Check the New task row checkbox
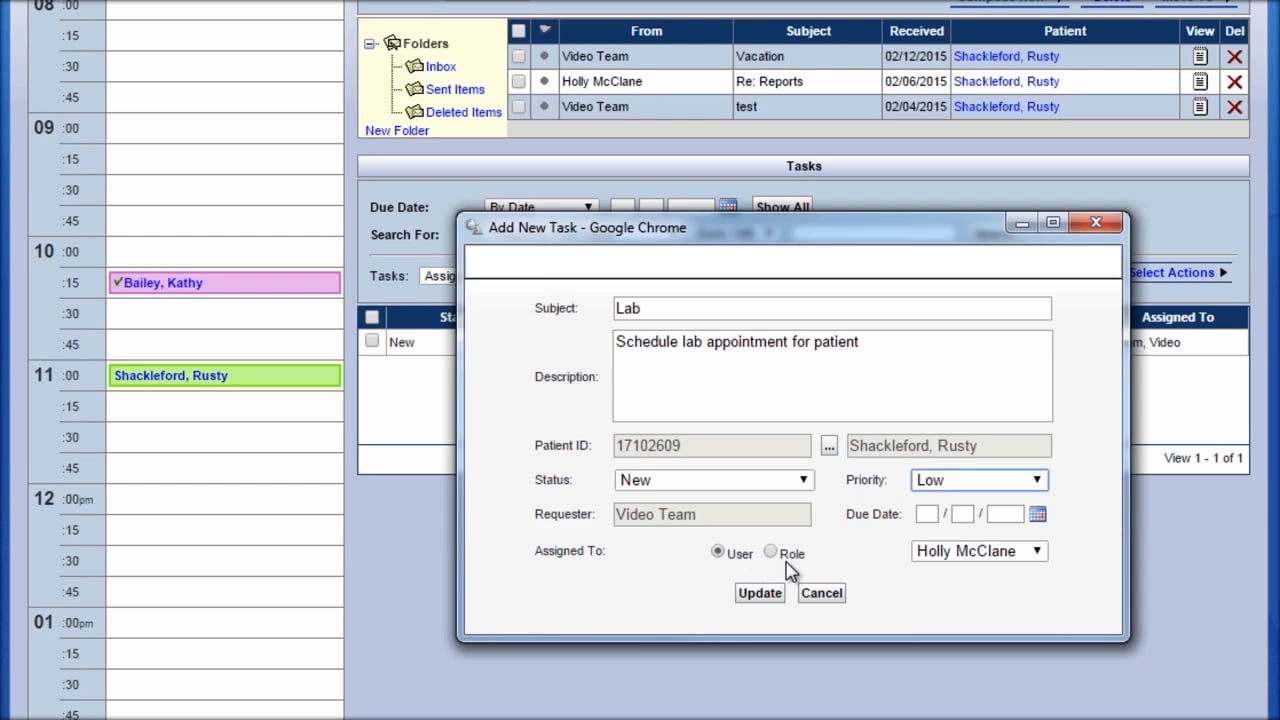 pyautogui.click(x=372, y=341)
